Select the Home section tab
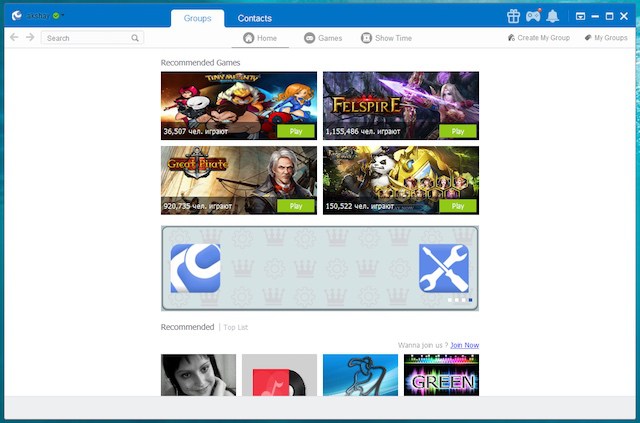The height and width of the screenshot is (423, 640). pyautogui.click(x=260, y=38)
